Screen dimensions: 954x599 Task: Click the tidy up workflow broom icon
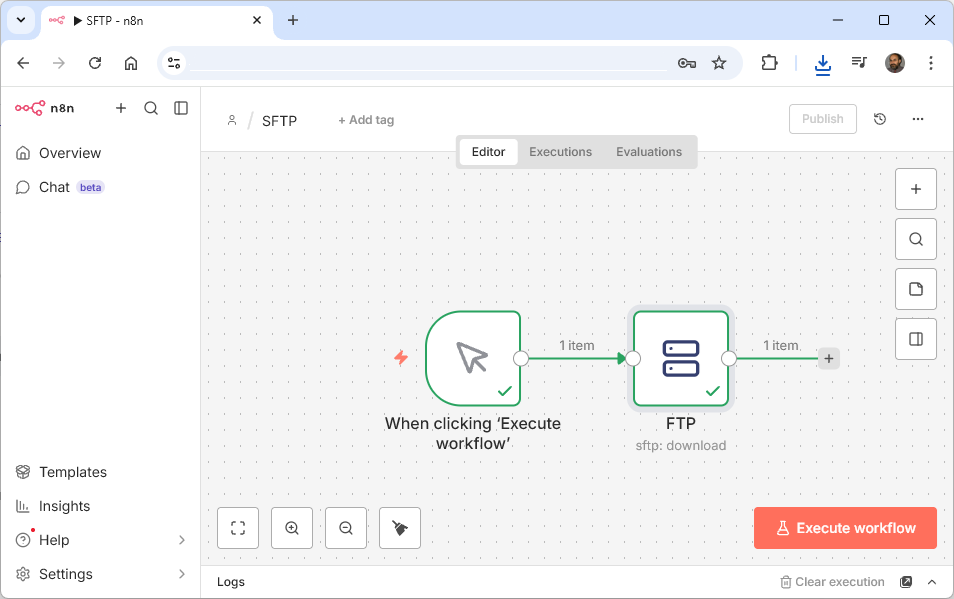click(x=400, y=528)
